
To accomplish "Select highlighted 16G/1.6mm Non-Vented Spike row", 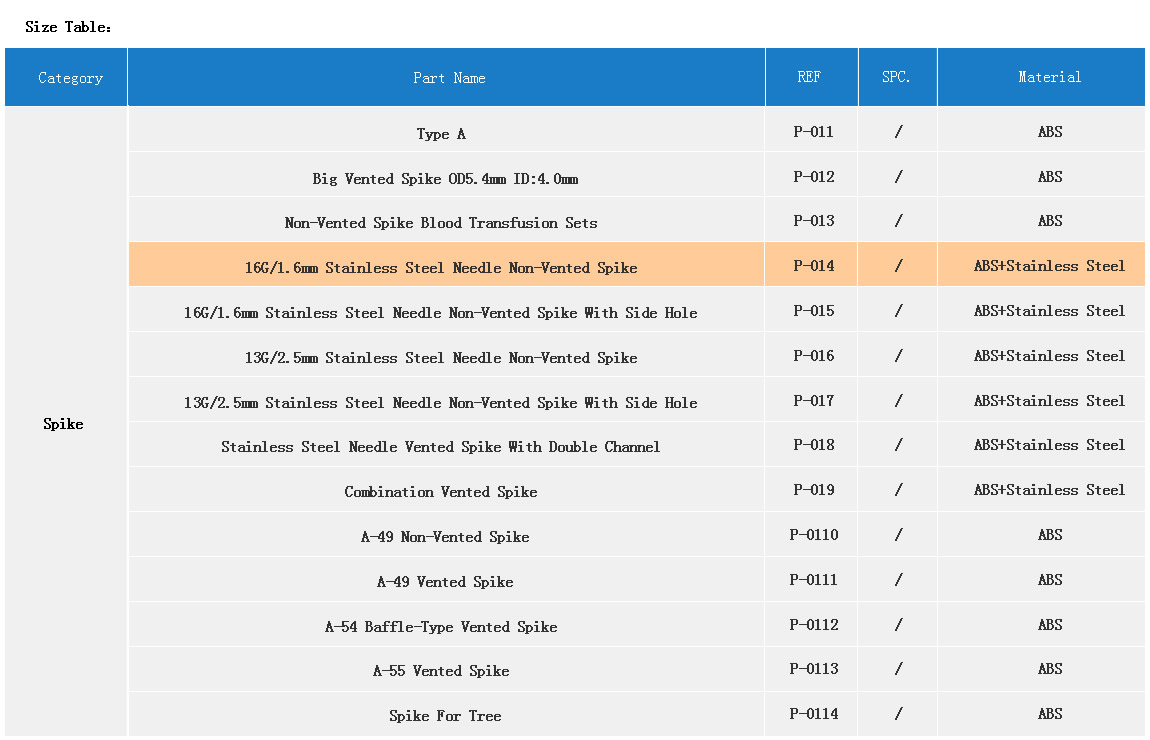I will pyautogui.click(x=441, y=268).
